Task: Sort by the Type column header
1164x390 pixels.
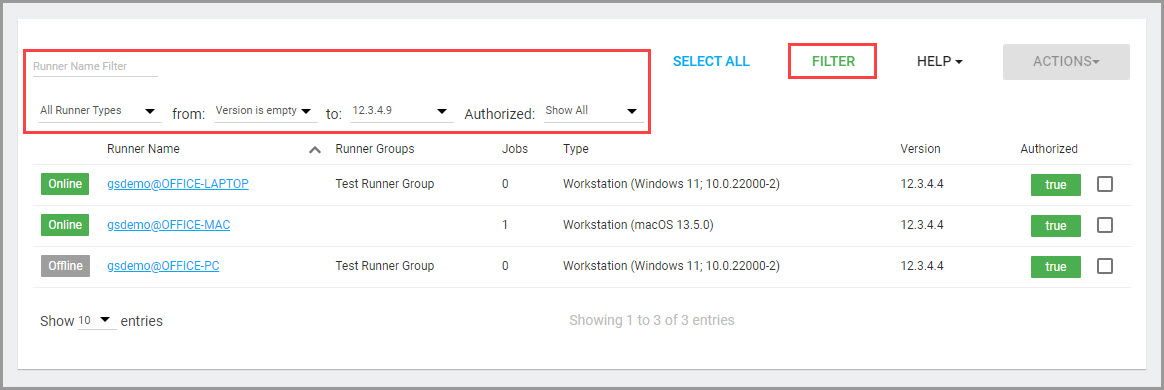Action: (x=576, y=149)
